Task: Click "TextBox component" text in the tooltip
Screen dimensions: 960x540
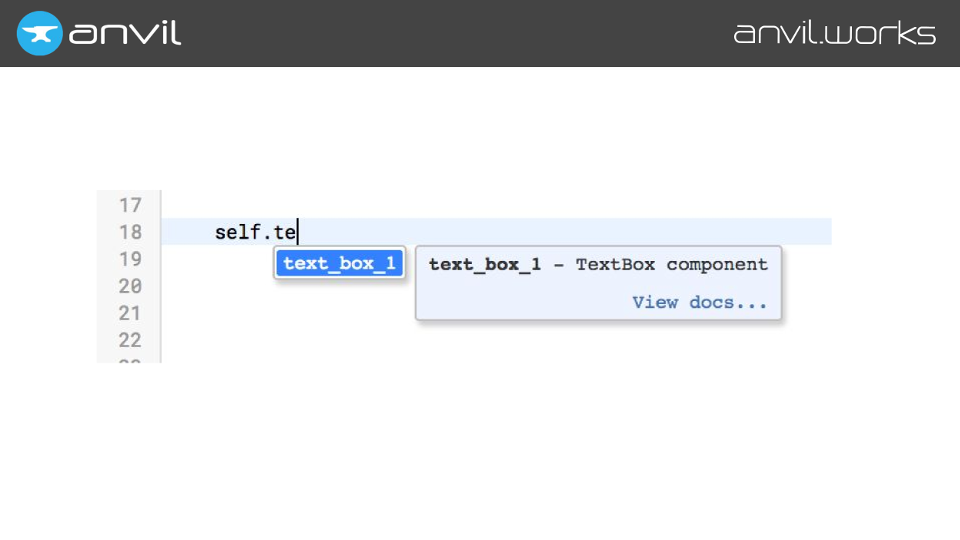Action: (x=671, y=265)
